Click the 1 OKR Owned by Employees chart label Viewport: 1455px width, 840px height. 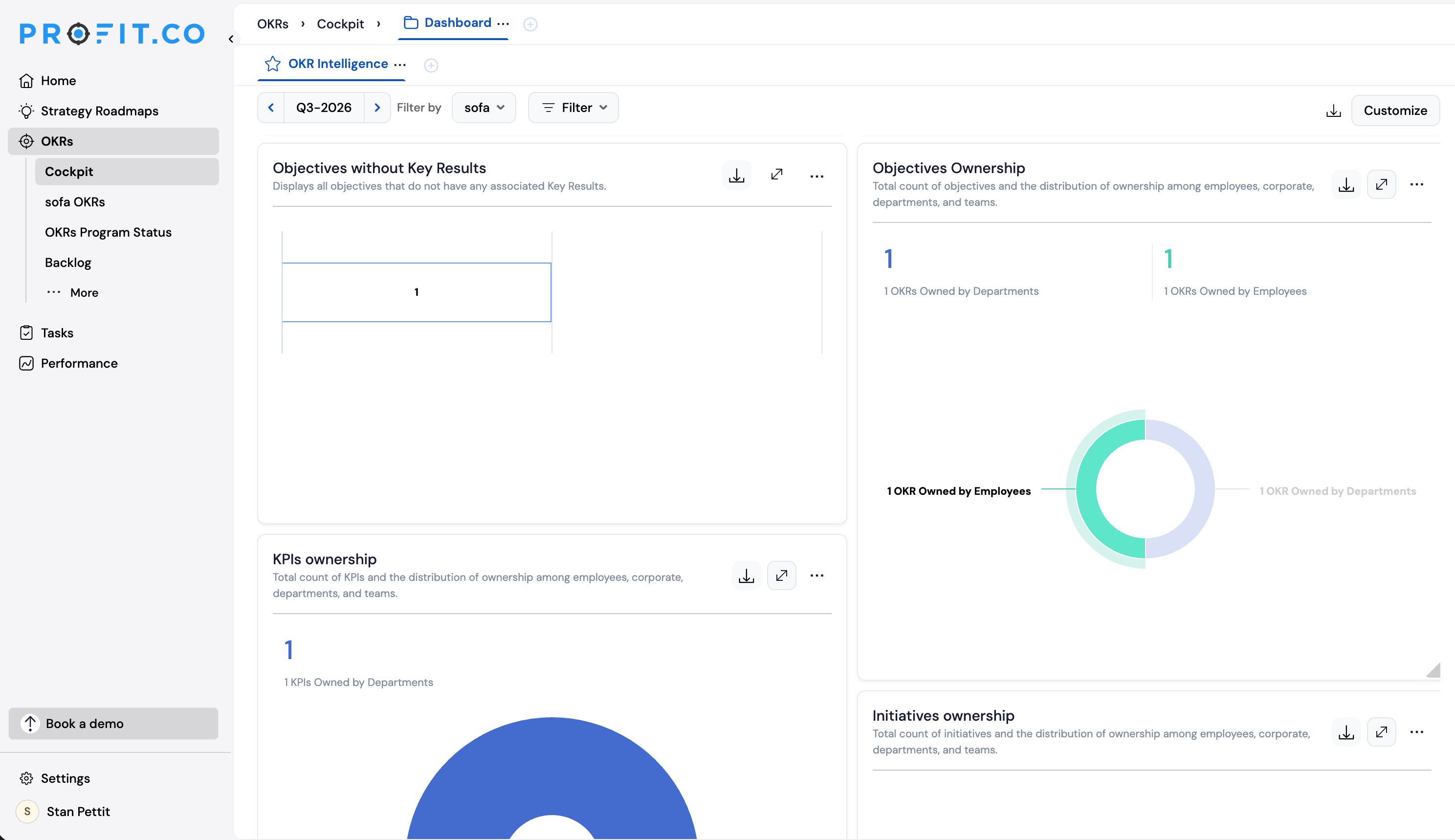958,491
